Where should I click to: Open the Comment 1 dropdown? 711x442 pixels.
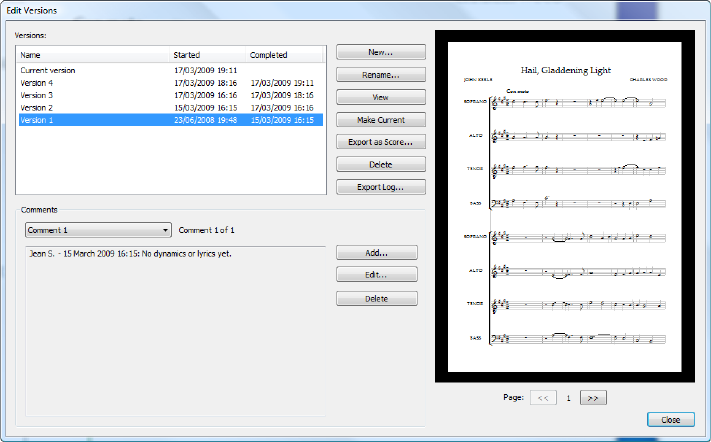click(98, 230)
